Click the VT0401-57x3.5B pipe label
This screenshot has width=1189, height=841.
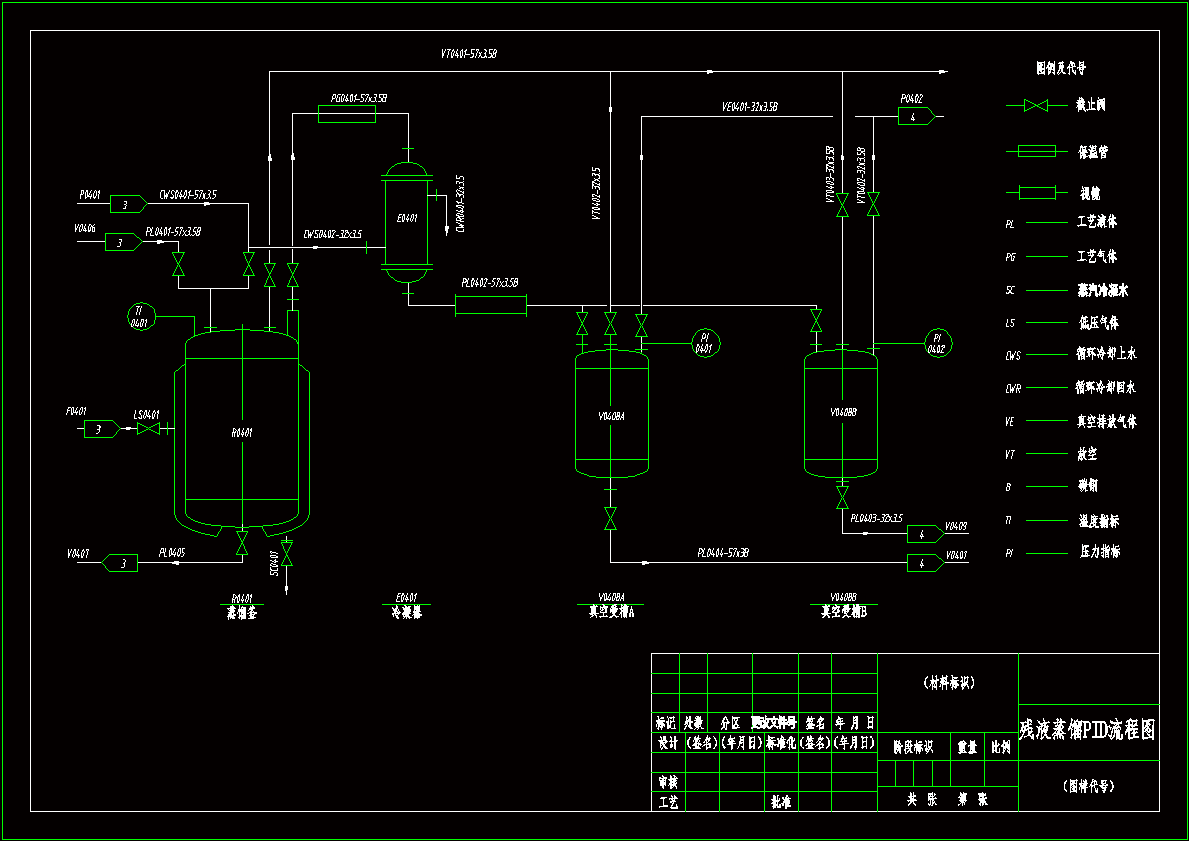(x=469, y=54)
